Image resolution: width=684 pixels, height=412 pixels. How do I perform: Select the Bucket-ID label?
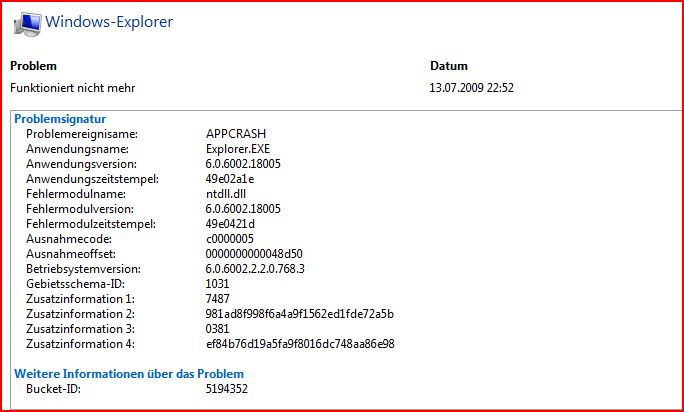(54, 389)
